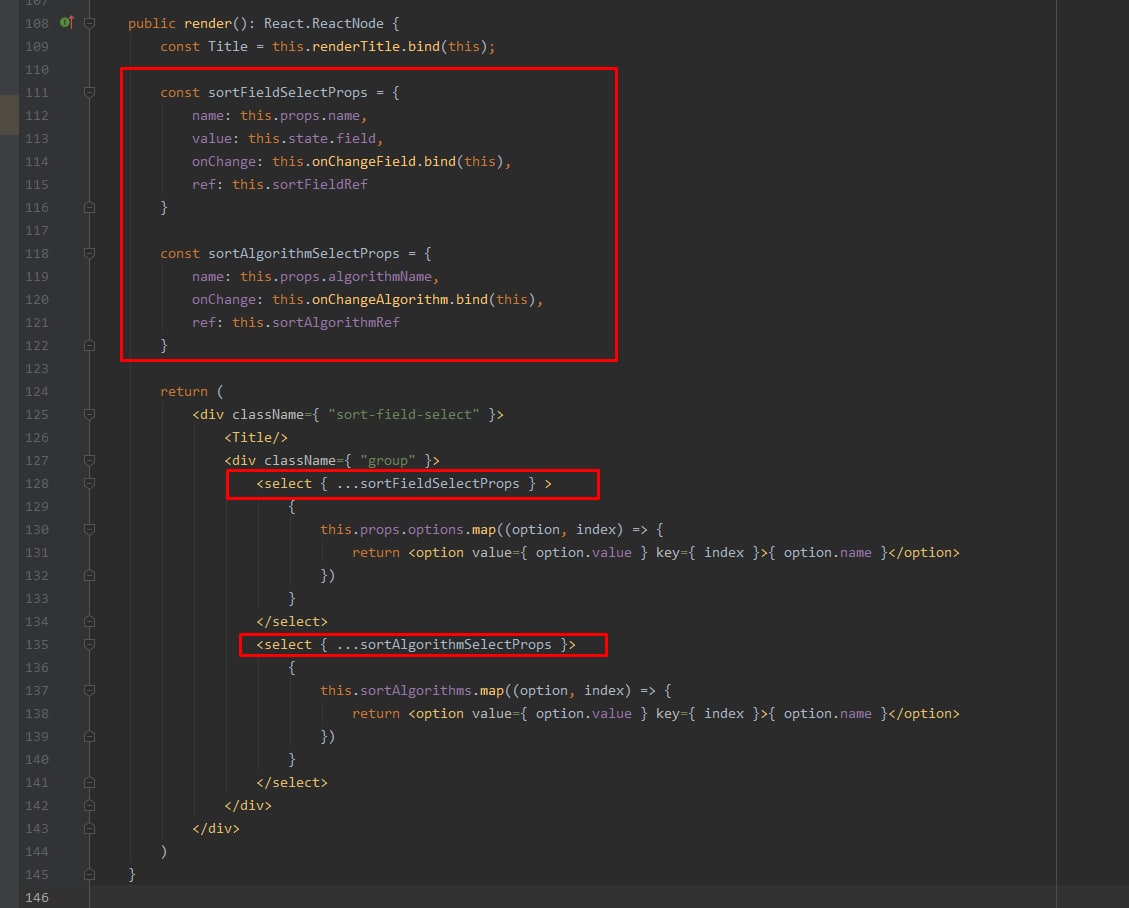Click the overriding method gutter icon on line 108
This screenshot has width=1129, height=908.
coord(66,23)
